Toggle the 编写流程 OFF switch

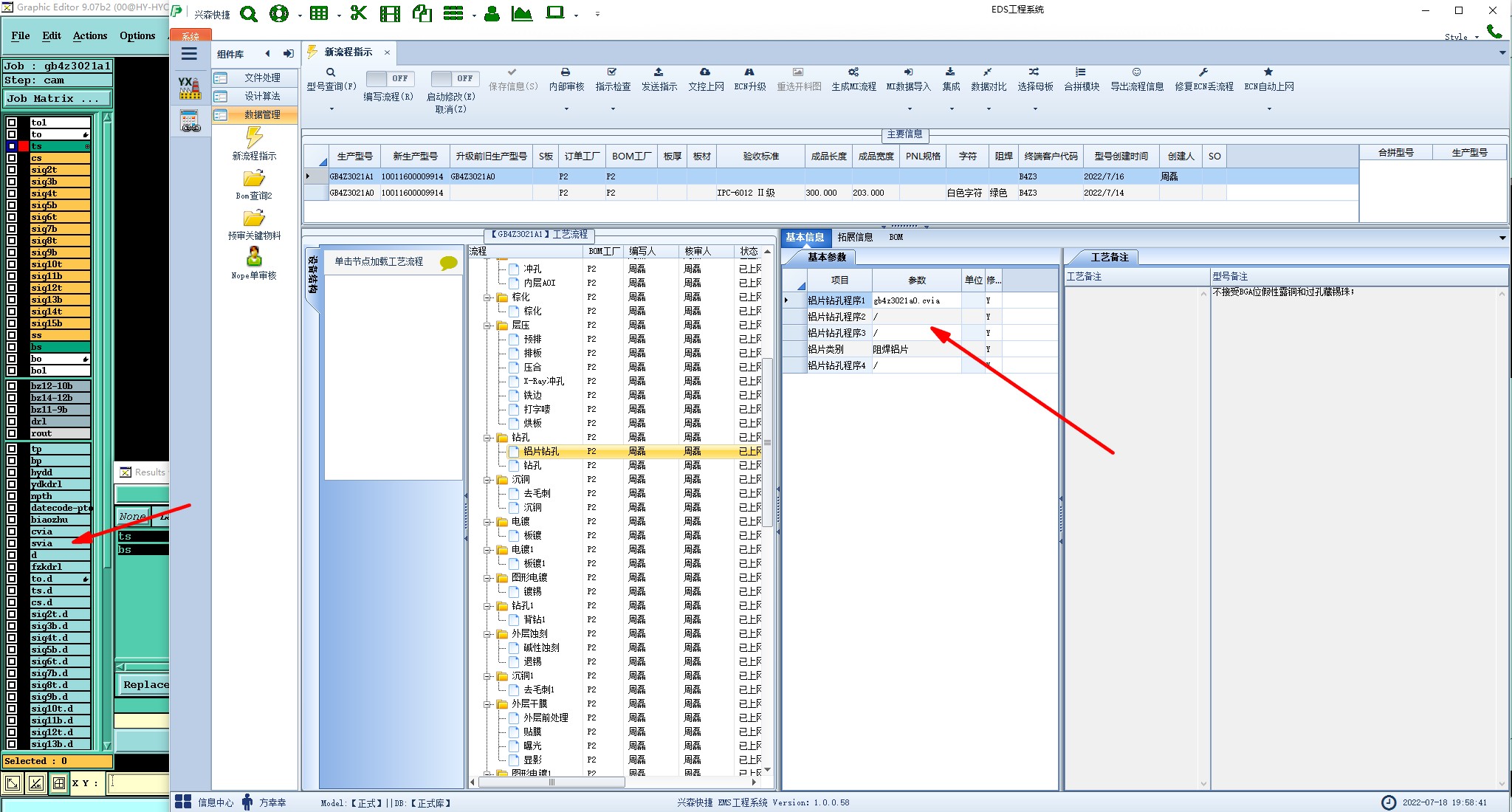pyautogui.click(x=390, y=78)
